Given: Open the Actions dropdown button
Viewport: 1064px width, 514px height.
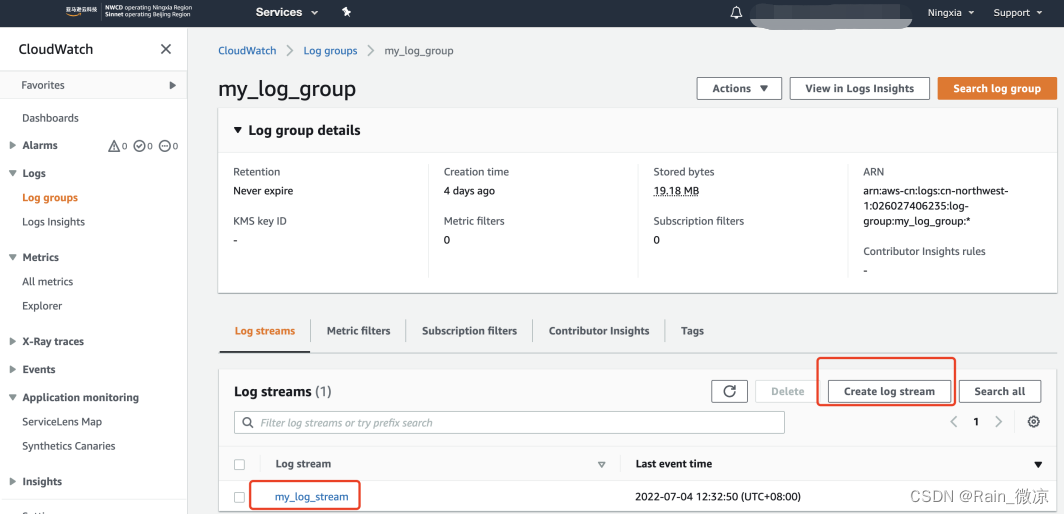Looking at the screenshot, I should point(739,88).
